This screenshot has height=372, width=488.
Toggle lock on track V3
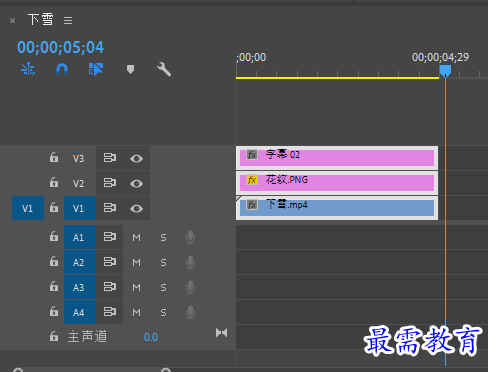(x=54, y=157)
